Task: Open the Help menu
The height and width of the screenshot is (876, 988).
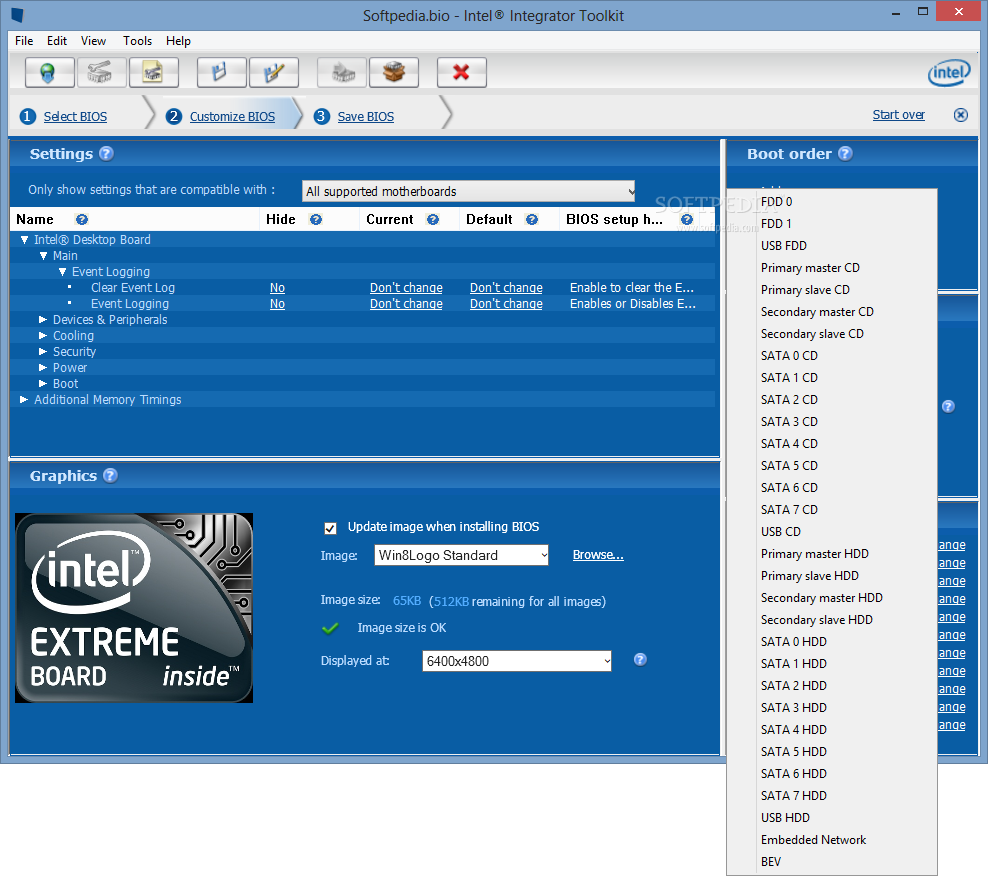Action: click(178, 41)
